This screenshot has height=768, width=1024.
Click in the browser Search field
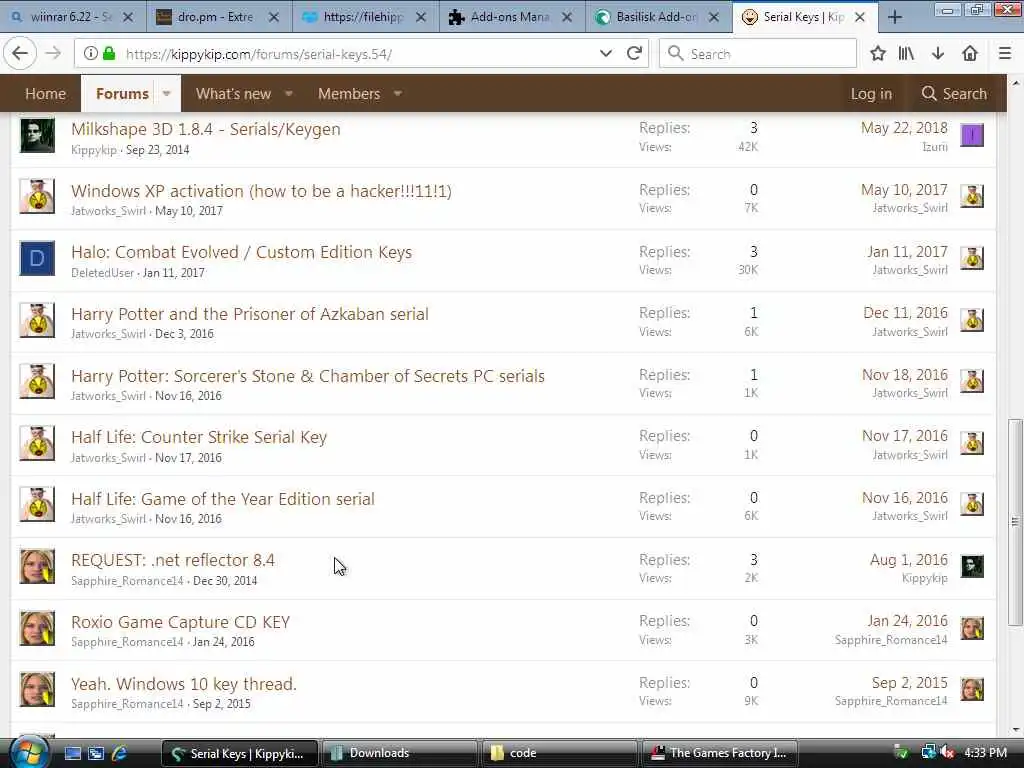(758, 54)
